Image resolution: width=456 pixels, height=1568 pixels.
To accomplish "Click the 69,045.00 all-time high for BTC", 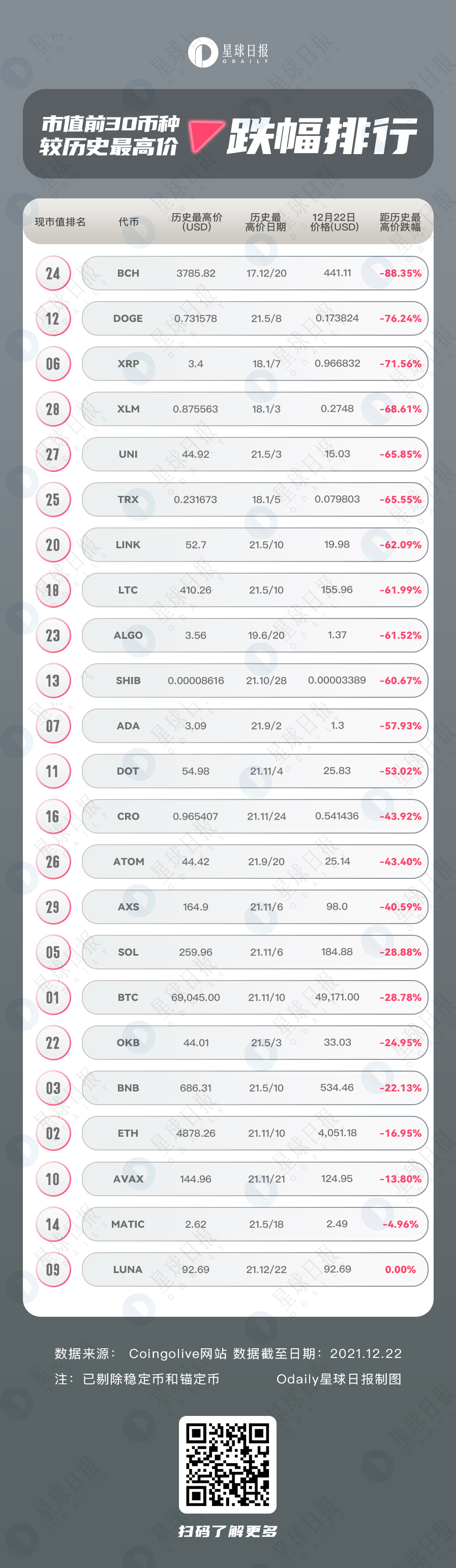I will 195,997.
